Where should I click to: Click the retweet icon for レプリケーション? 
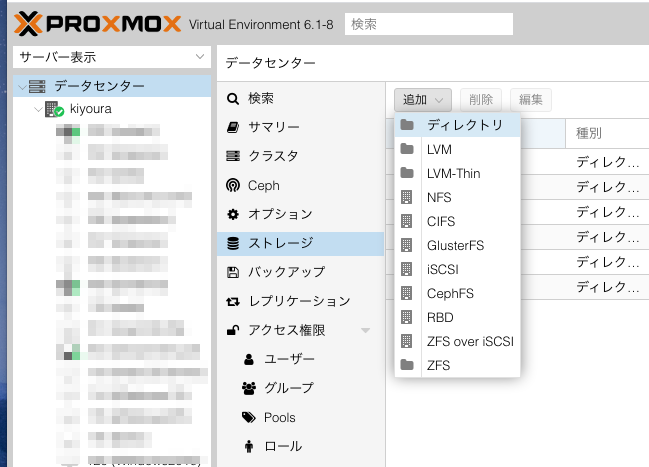[x=233, y=301]
